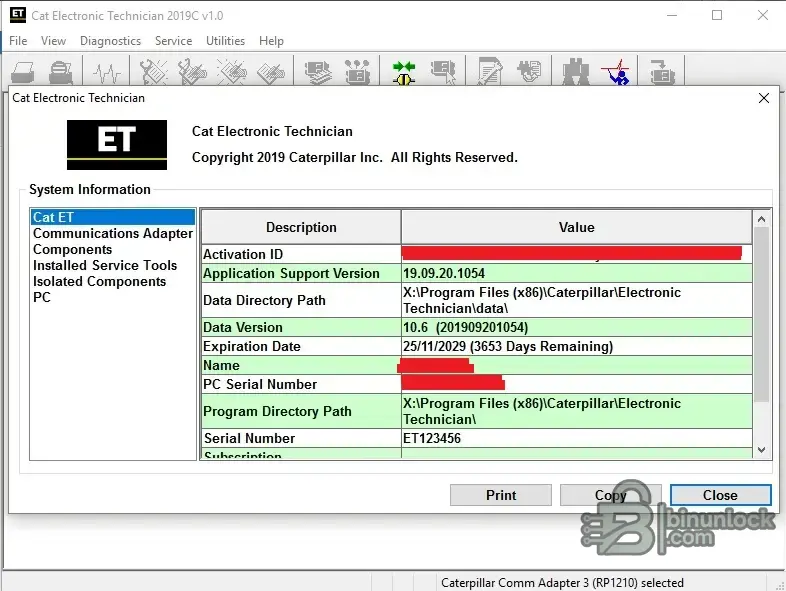This screenshot has height=591, width=786.
Task: Click the Value column header
Action: pyautogui.click(x=576, y=227)
